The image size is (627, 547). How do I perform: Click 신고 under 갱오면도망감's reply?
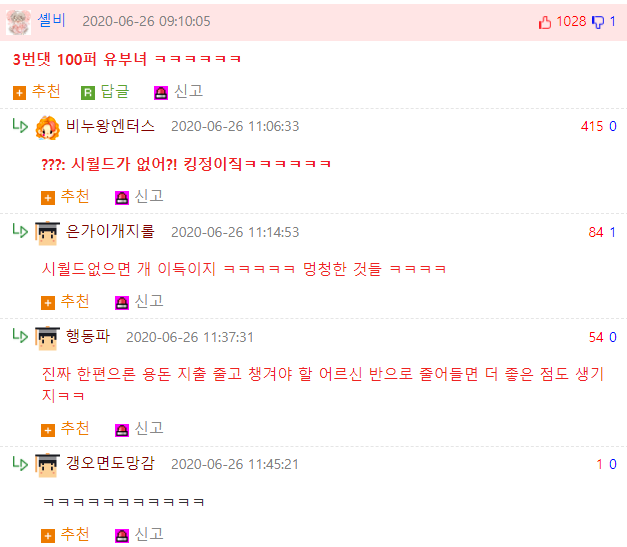(x=140, y=535)
